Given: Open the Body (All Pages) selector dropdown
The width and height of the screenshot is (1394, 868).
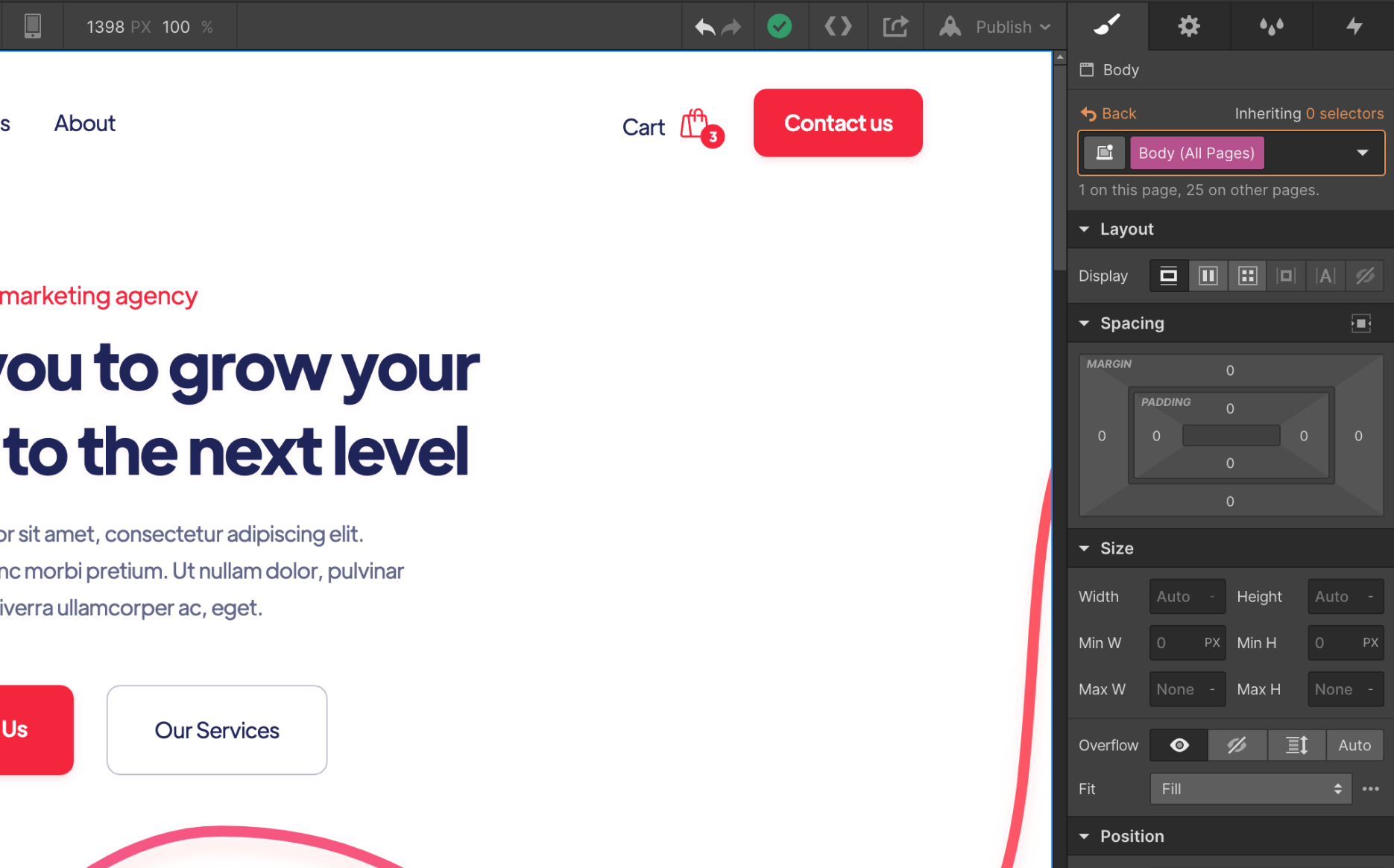Looking at the screenshot, I should point(1363,152).
